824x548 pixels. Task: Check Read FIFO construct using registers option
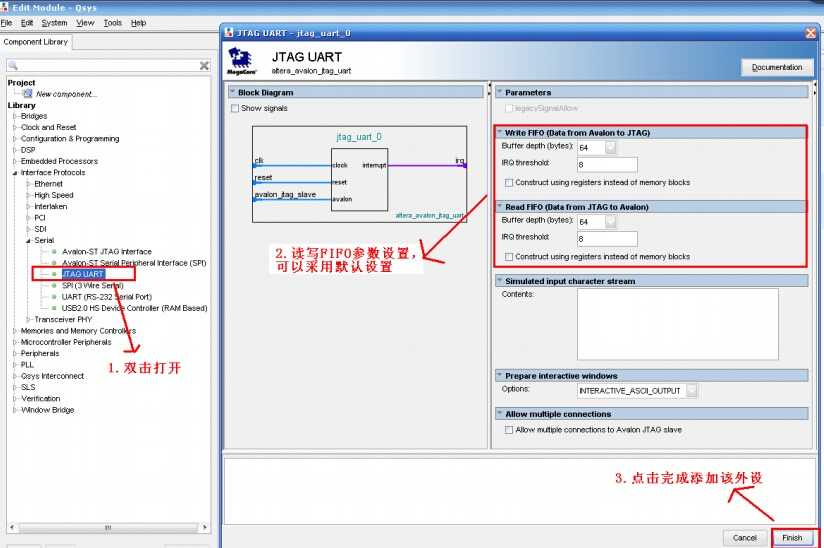pos(509,257)
